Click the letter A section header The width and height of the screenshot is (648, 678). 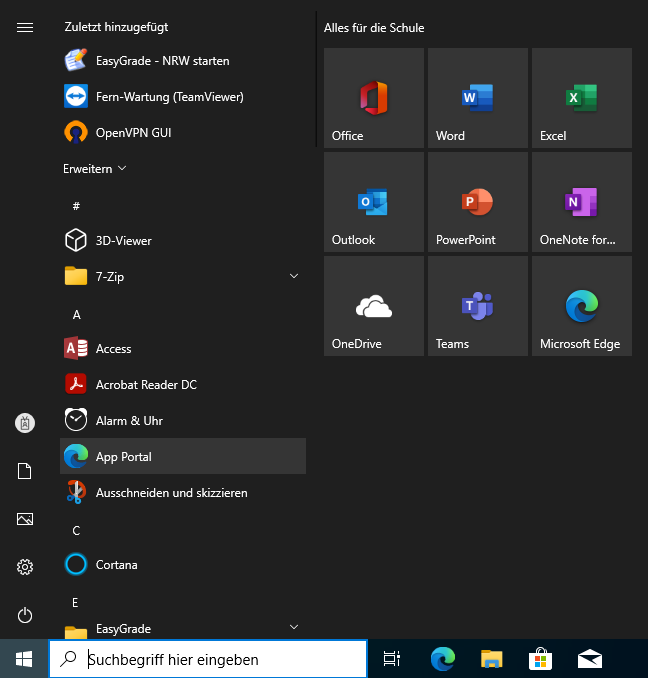click(x=77, y=314)
